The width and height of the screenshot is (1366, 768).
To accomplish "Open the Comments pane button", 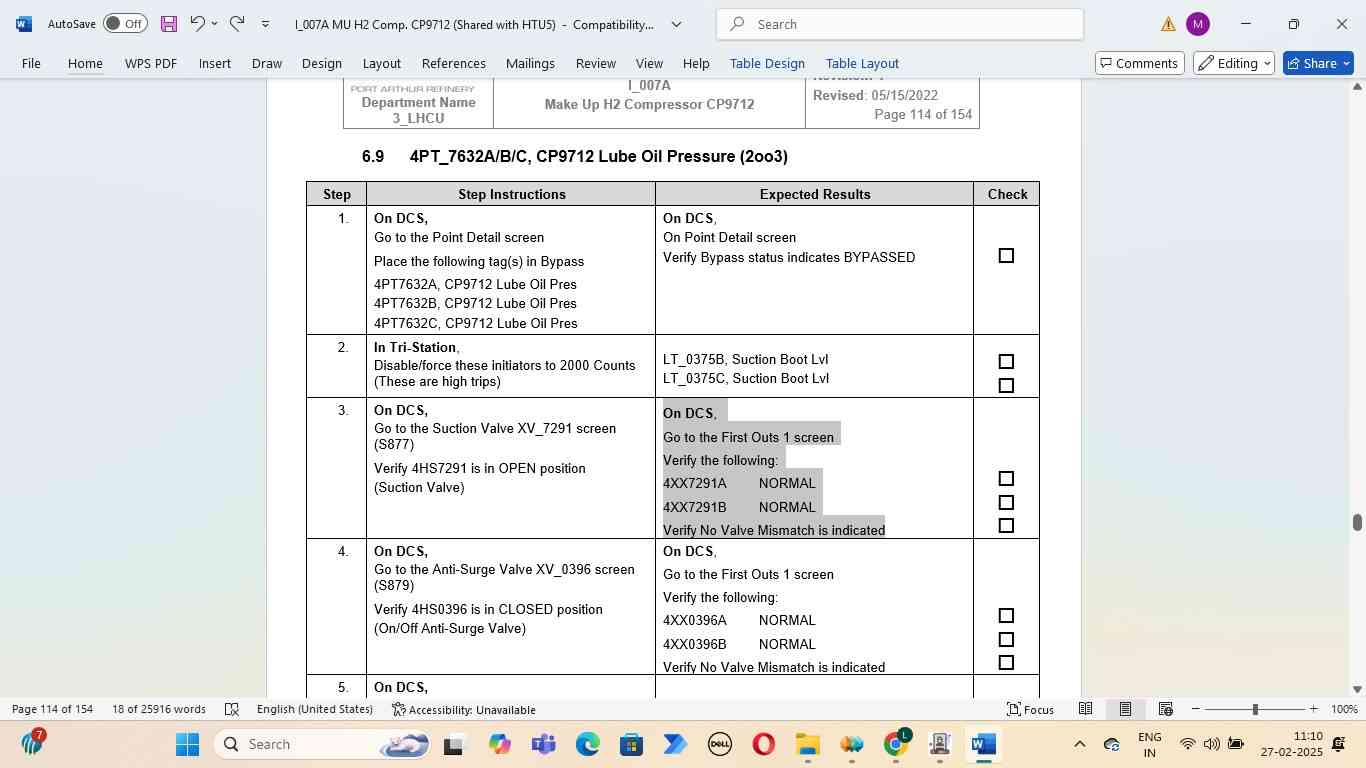I will pos(1140,63).
